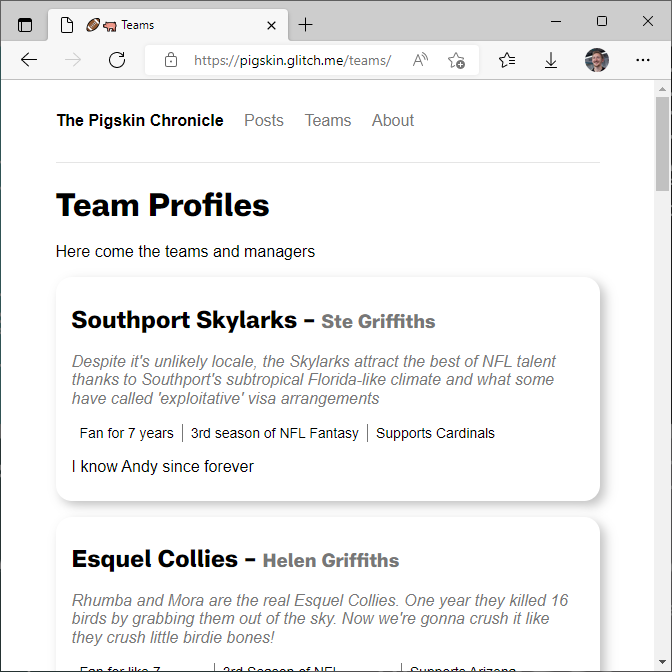
Task: Open the Favorites list
Action: (507, 60)
